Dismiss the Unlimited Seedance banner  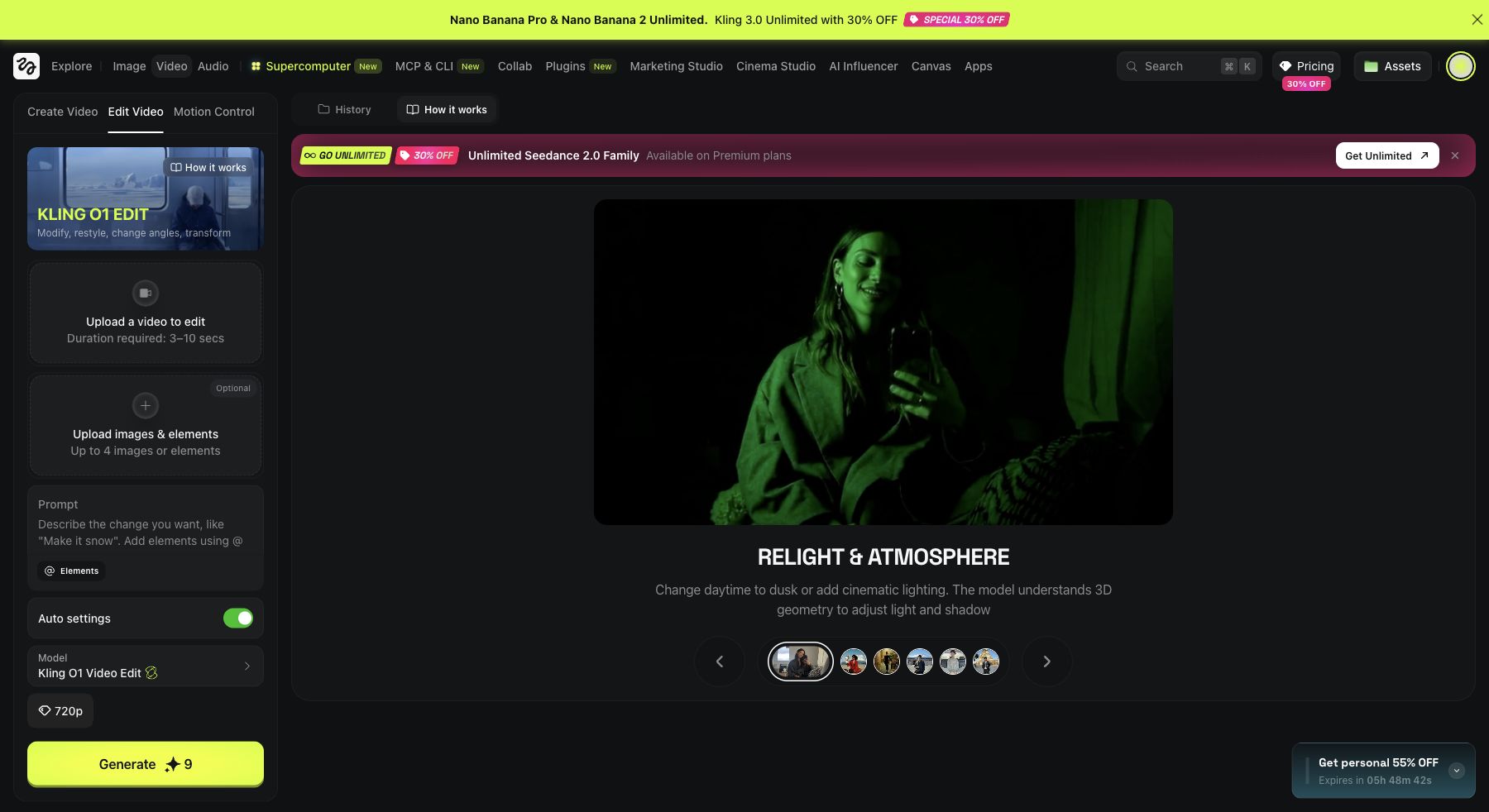click(x=1455, y=155)
